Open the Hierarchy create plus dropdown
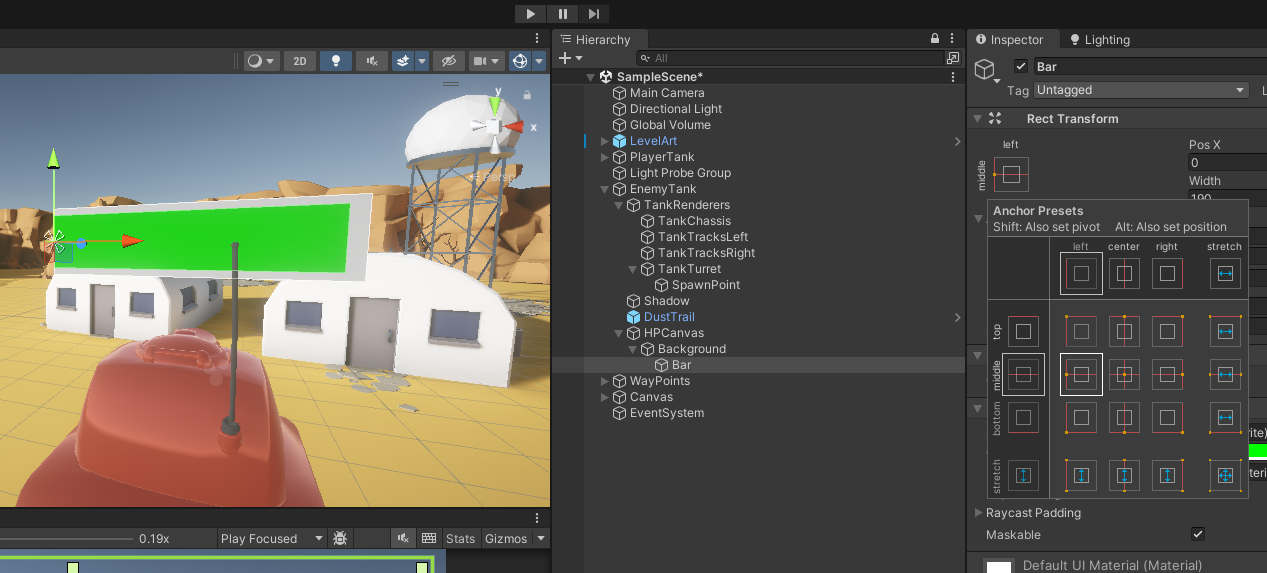 point(570,59)
